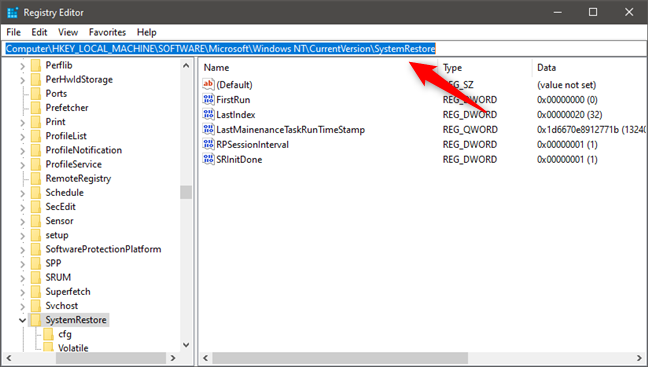Screen dimensions: 648x367
Task: Expand the Print key
Action: point(23,123)
